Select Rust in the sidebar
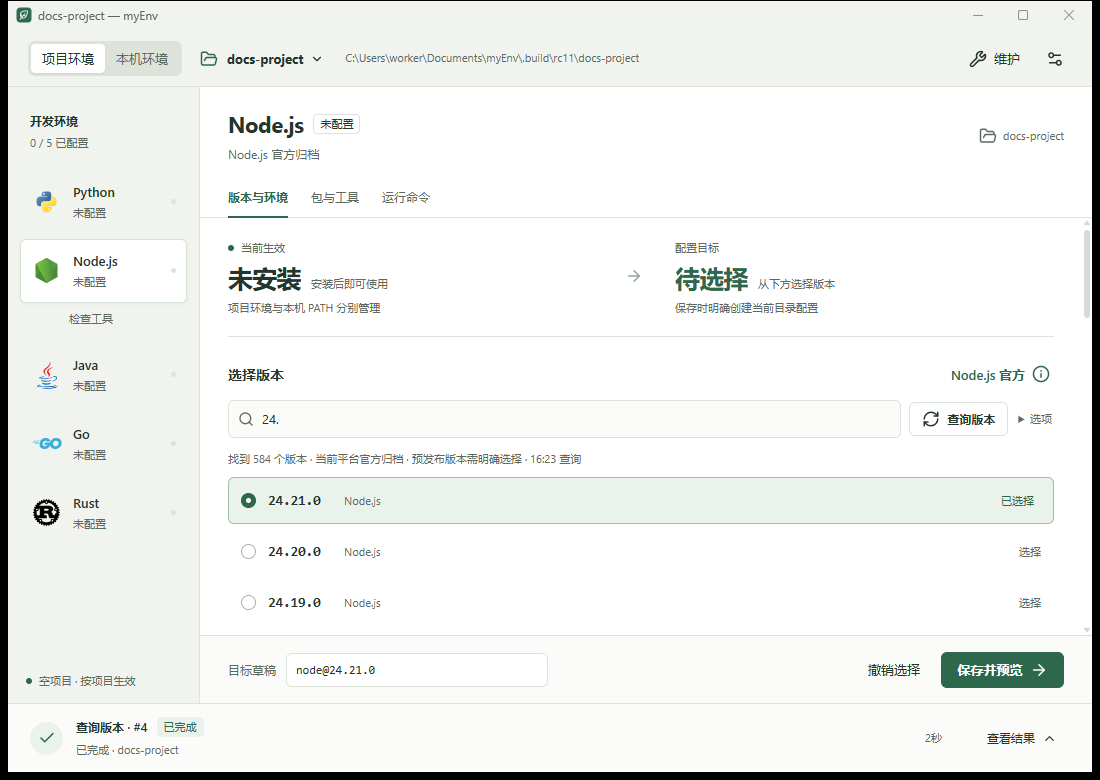The height and width of the screenshot is (780, 1100). point(104,513)
